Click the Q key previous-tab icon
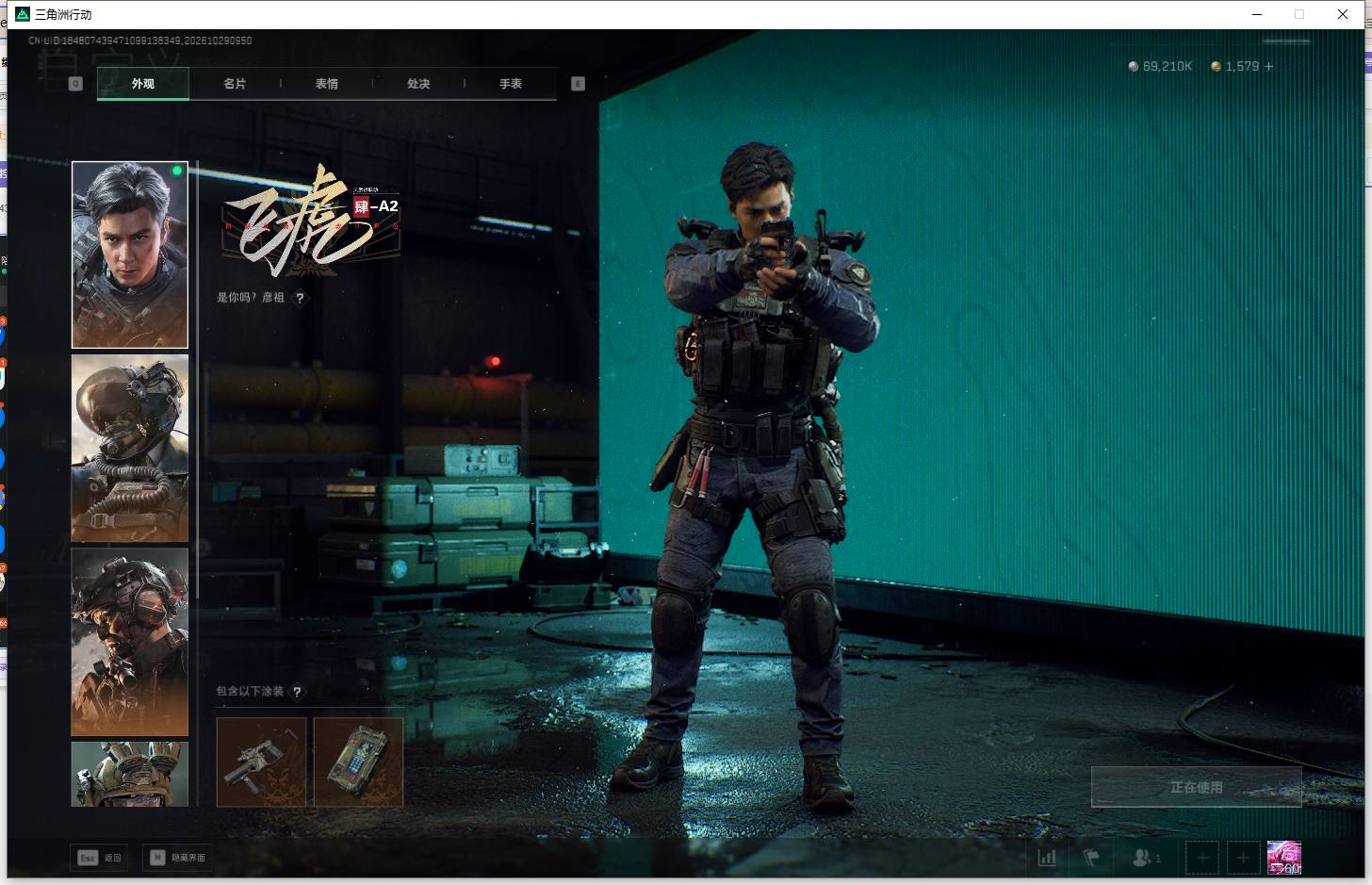This screenshot has width=1372, height=885. [76, 84]
